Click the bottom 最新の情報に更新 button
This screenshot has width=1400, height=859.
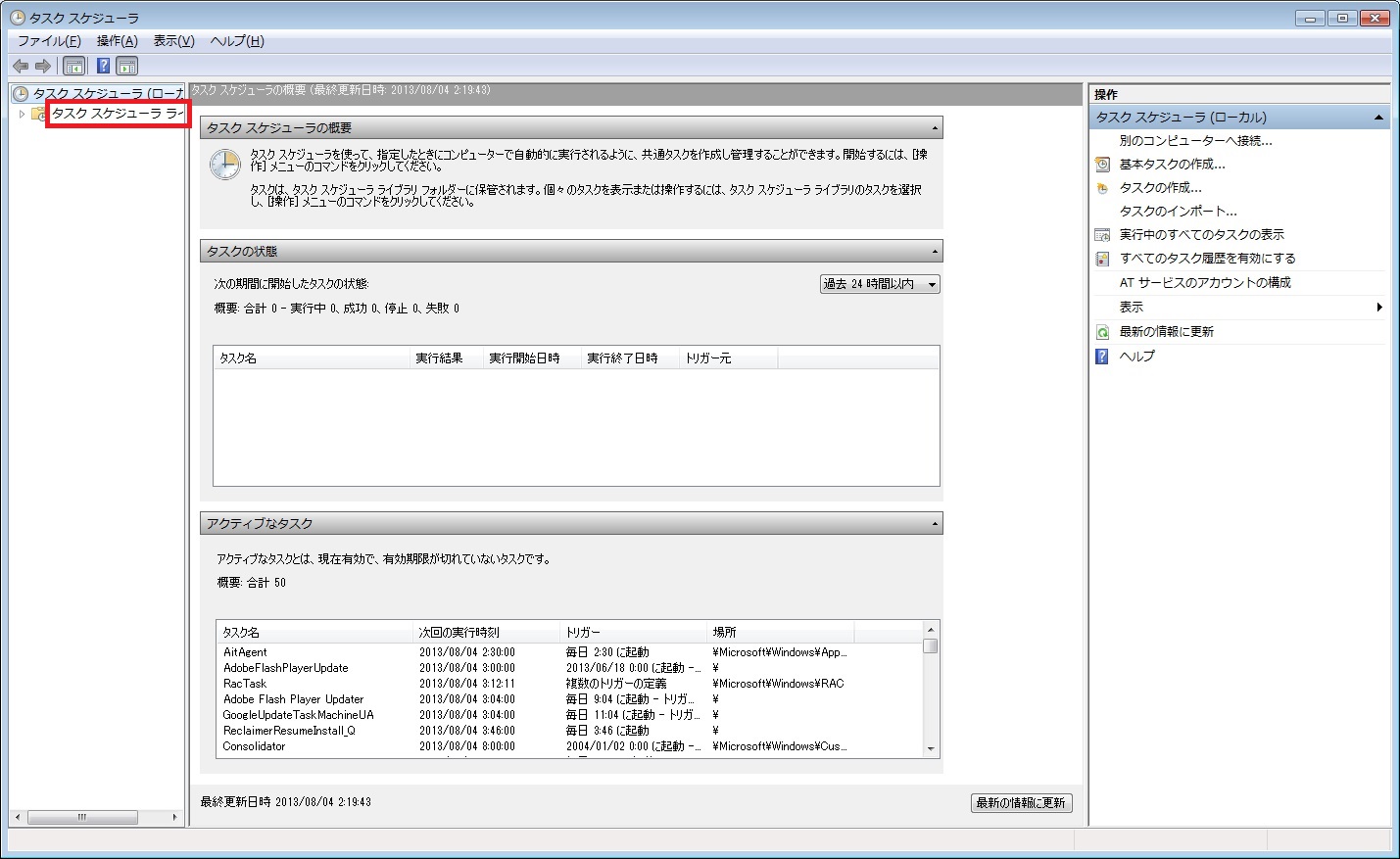(1021, 803)
